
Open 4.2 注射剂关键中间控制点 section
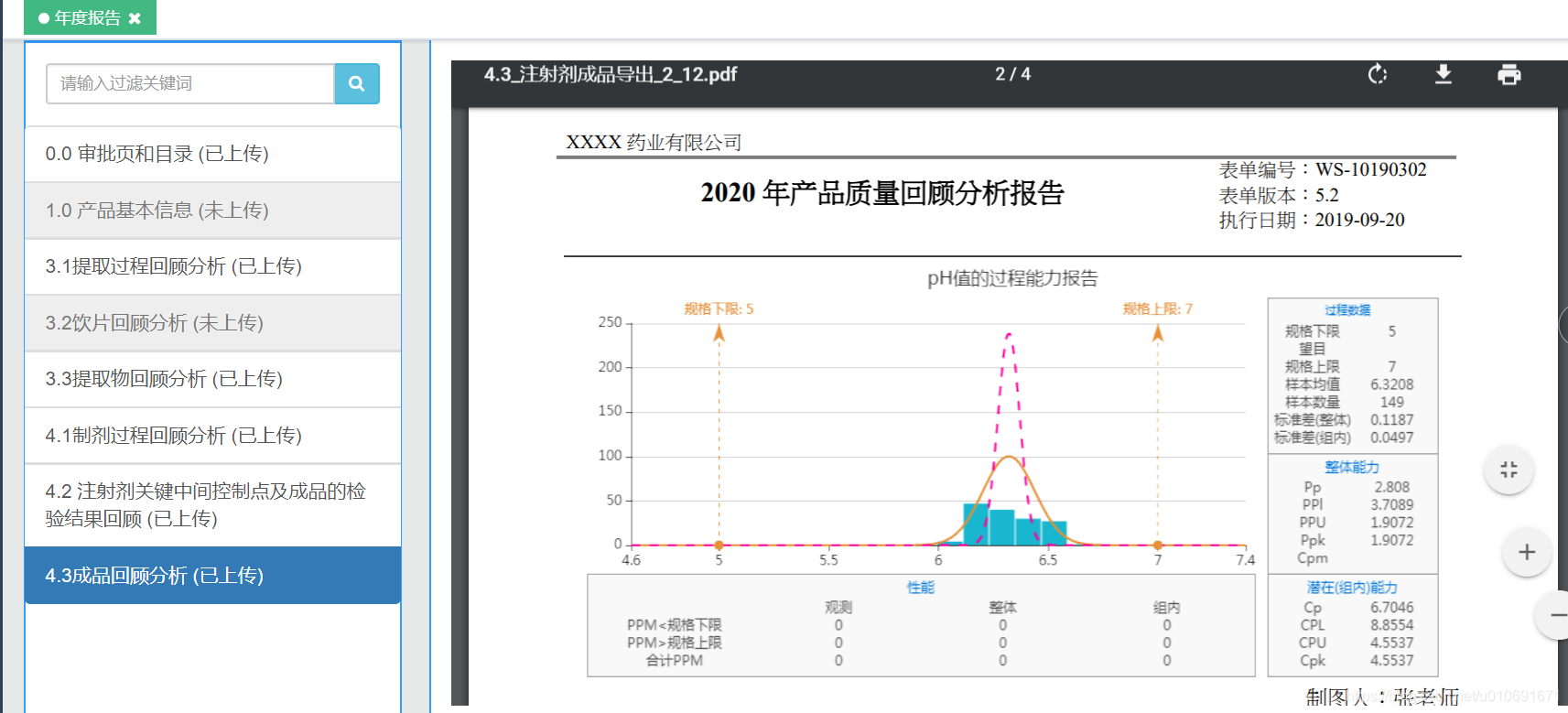point(212,505)
